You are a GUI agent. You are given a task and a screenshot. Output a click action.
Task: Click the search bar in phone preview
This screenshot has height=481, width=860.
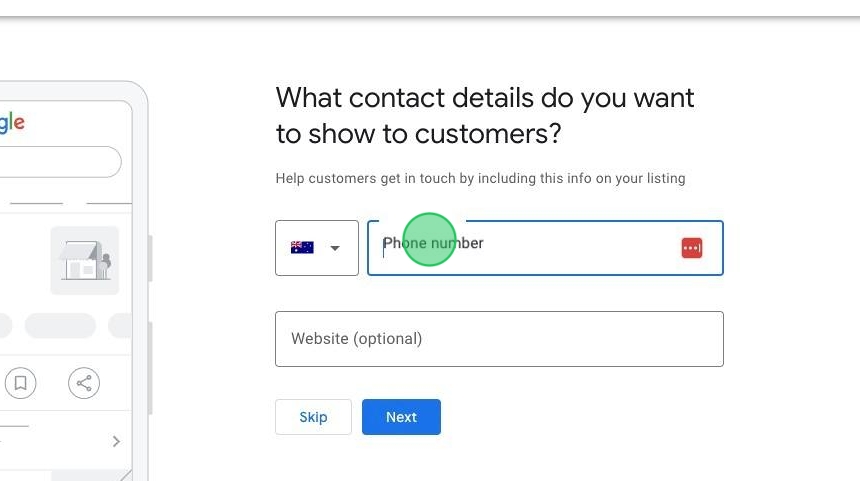tap(60, 162)
